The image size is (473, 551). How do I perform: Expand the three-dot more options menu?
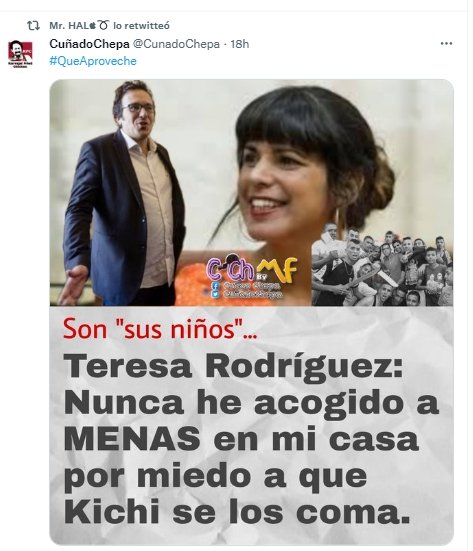point(446,44)
